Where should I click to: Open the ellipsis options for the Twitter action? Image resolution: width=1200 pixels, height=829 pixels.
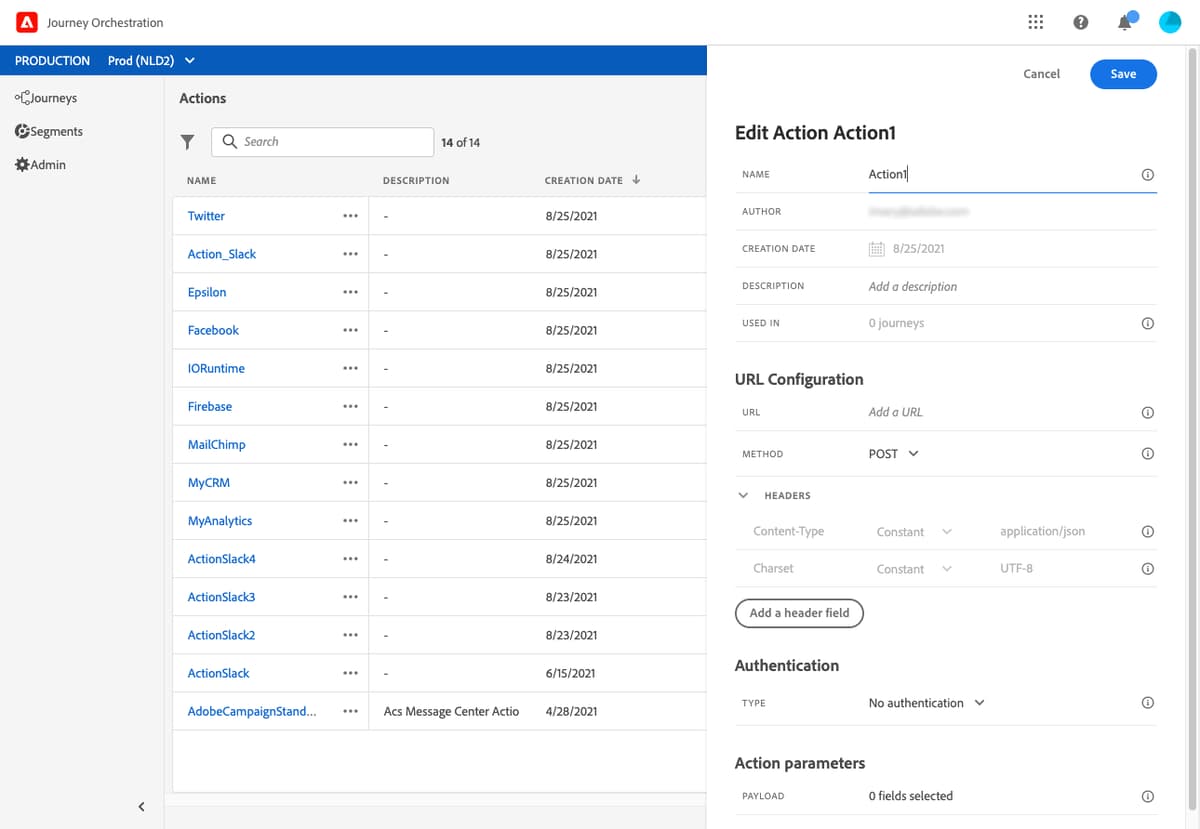tap(350, 215)
